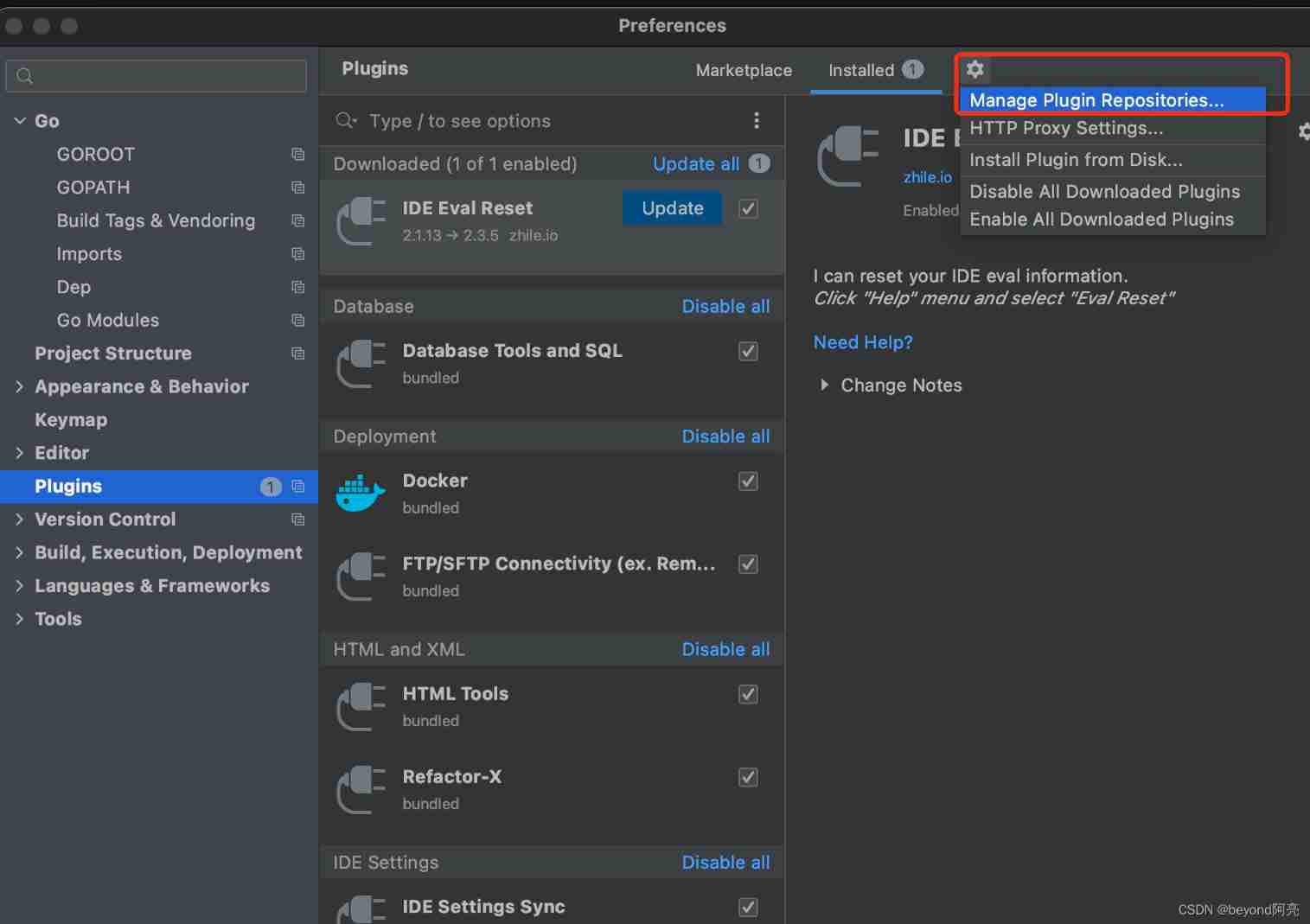Image resolution: width=1310 pixels, height=924 pixels.
Task: Click the HTML Tools plug icon
Action: tap(361, 707)
